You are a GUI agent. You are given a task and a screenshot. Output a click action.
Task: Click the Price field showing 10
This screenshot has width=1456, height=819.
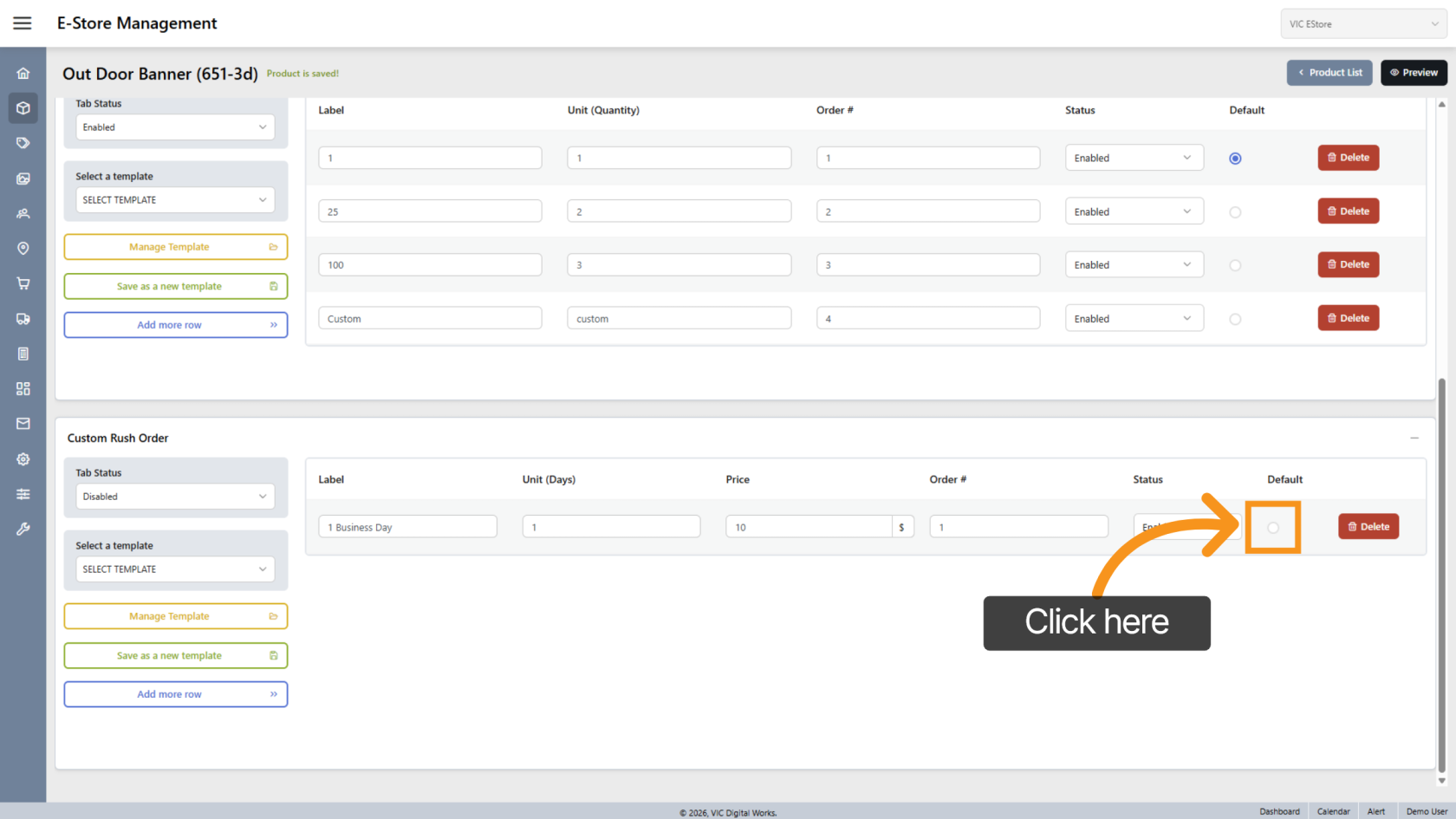[808, 527]
